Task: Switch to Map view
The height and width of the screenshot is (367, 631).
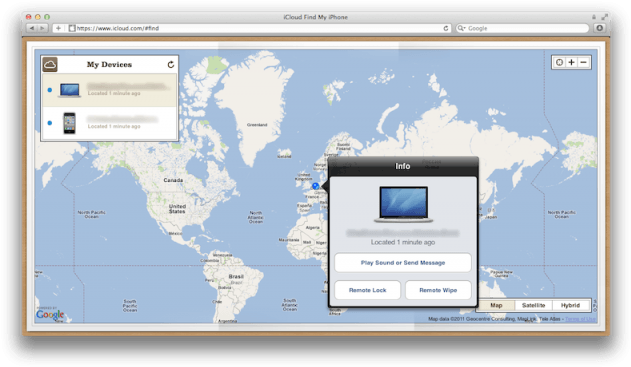Action: 496,305
